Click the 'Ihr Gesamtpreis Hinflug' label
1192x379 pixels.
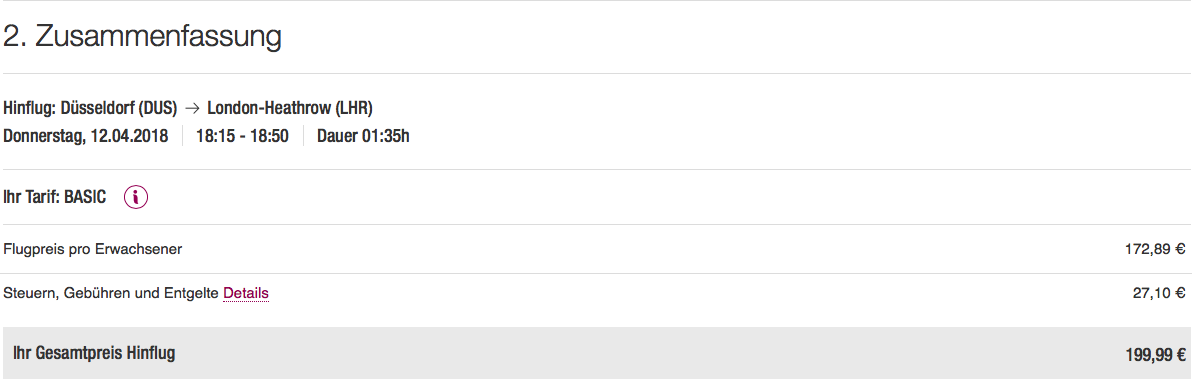click(94, 353)
